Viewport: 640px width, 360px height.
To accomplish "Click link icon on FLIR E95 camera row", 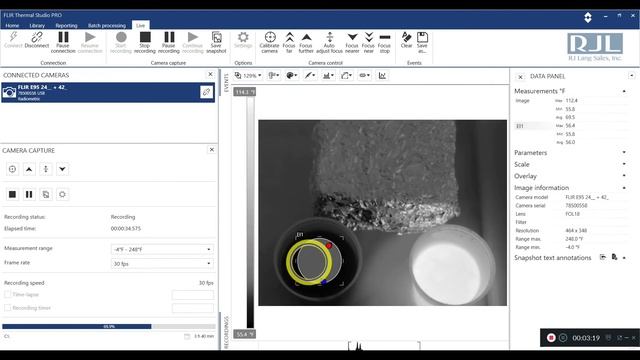I will coord(206,92).
